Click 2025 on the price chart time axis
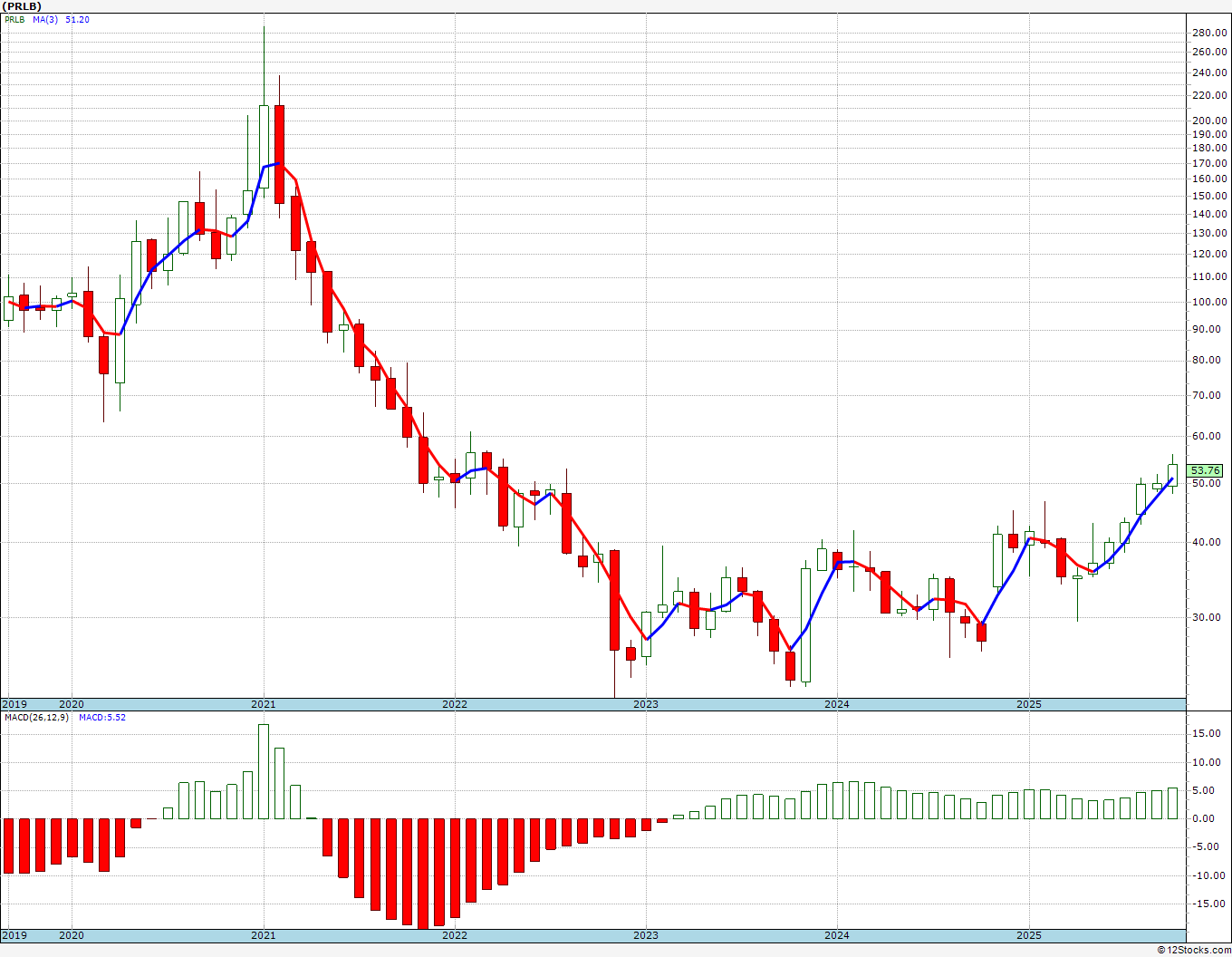 [1028, 704]
